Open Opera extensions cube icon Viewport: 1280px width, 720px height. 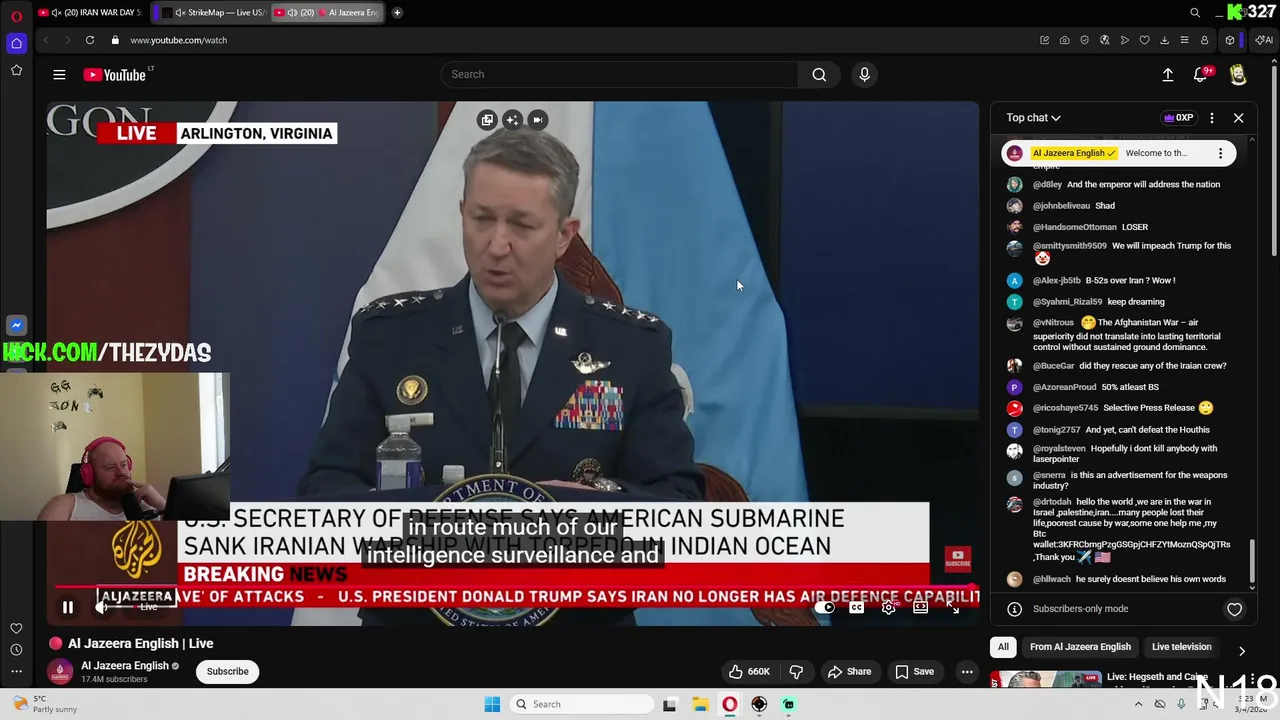1230,40
